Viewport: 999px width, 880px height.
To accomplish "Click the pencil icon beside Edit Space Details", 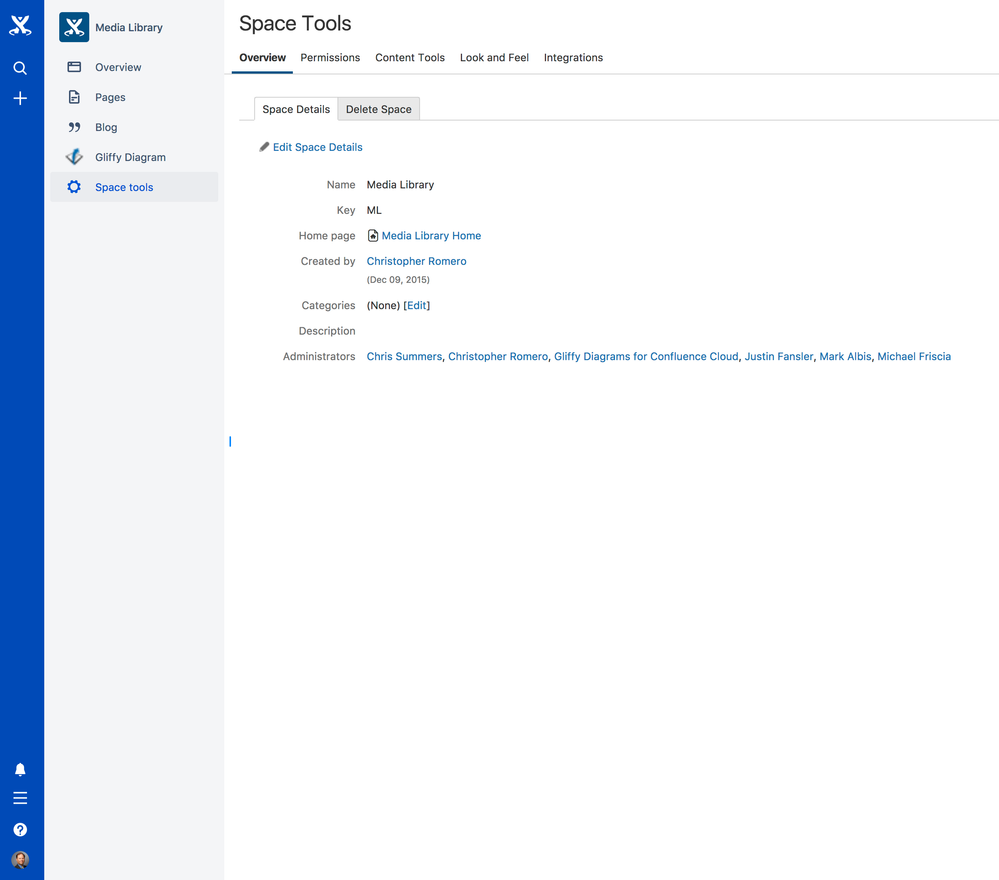I will tap(264, 147).
